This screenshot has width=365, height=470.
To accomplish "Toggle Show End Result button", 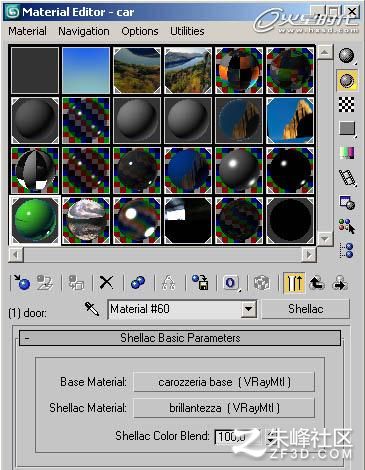I will point(294,283).
